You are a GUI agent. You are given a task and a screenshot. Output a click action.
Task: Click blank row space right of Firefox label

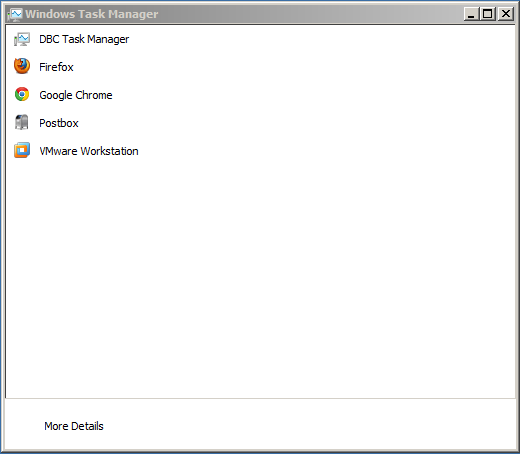293,67
